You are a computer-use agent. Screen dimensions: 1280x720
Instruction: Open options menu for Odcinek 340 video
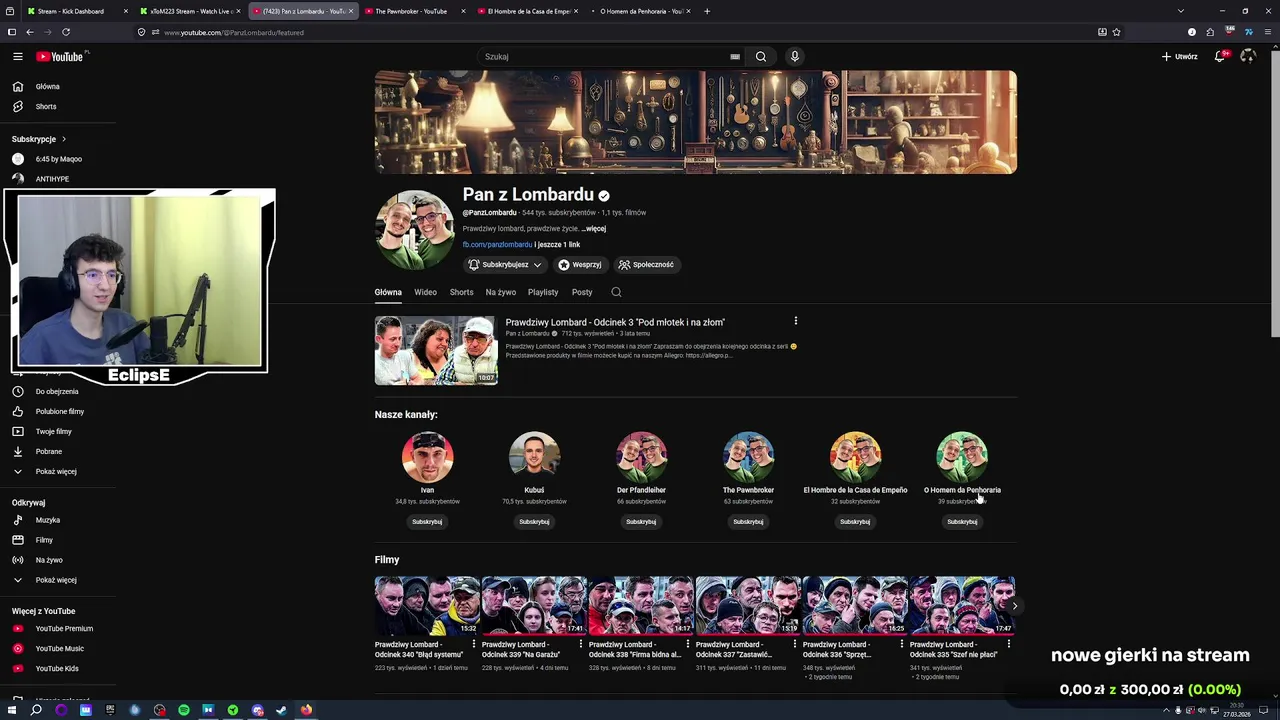pyautogui.click(x=474, y=645)
